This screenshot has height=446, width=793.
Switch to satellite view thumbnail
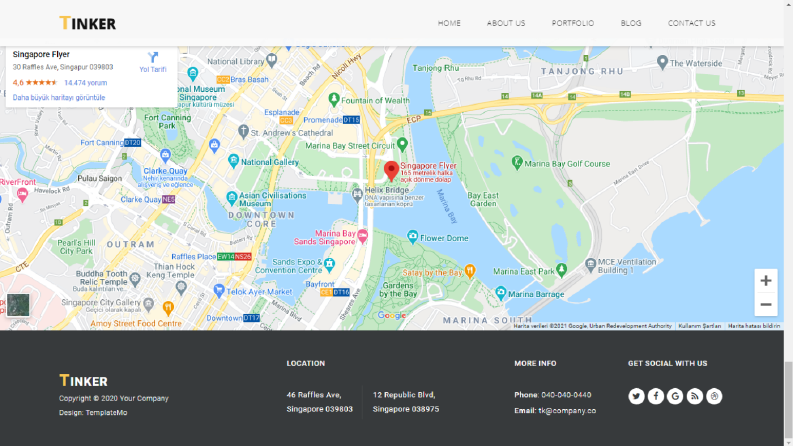tap(18, 305)
